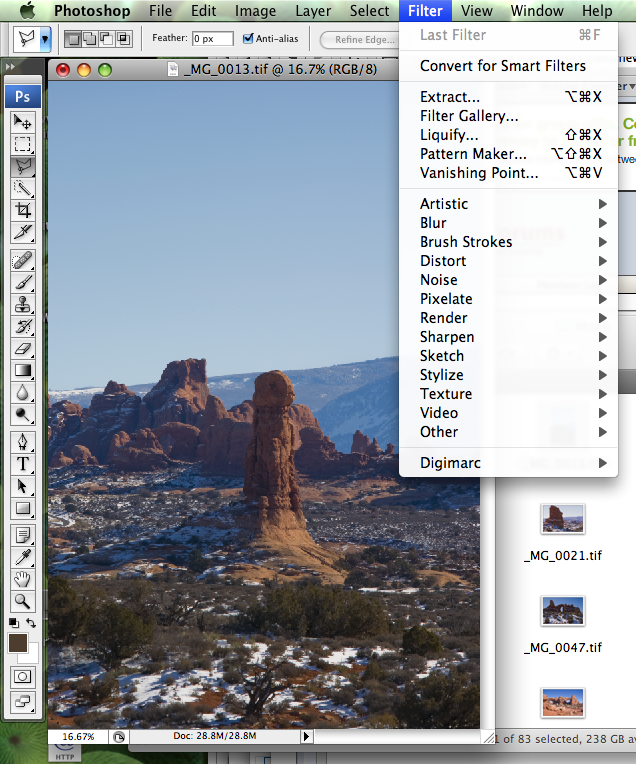The width and height of the screenshot is (636, 764).
Task: Select the Move tool
Action: tap(22, 122)
